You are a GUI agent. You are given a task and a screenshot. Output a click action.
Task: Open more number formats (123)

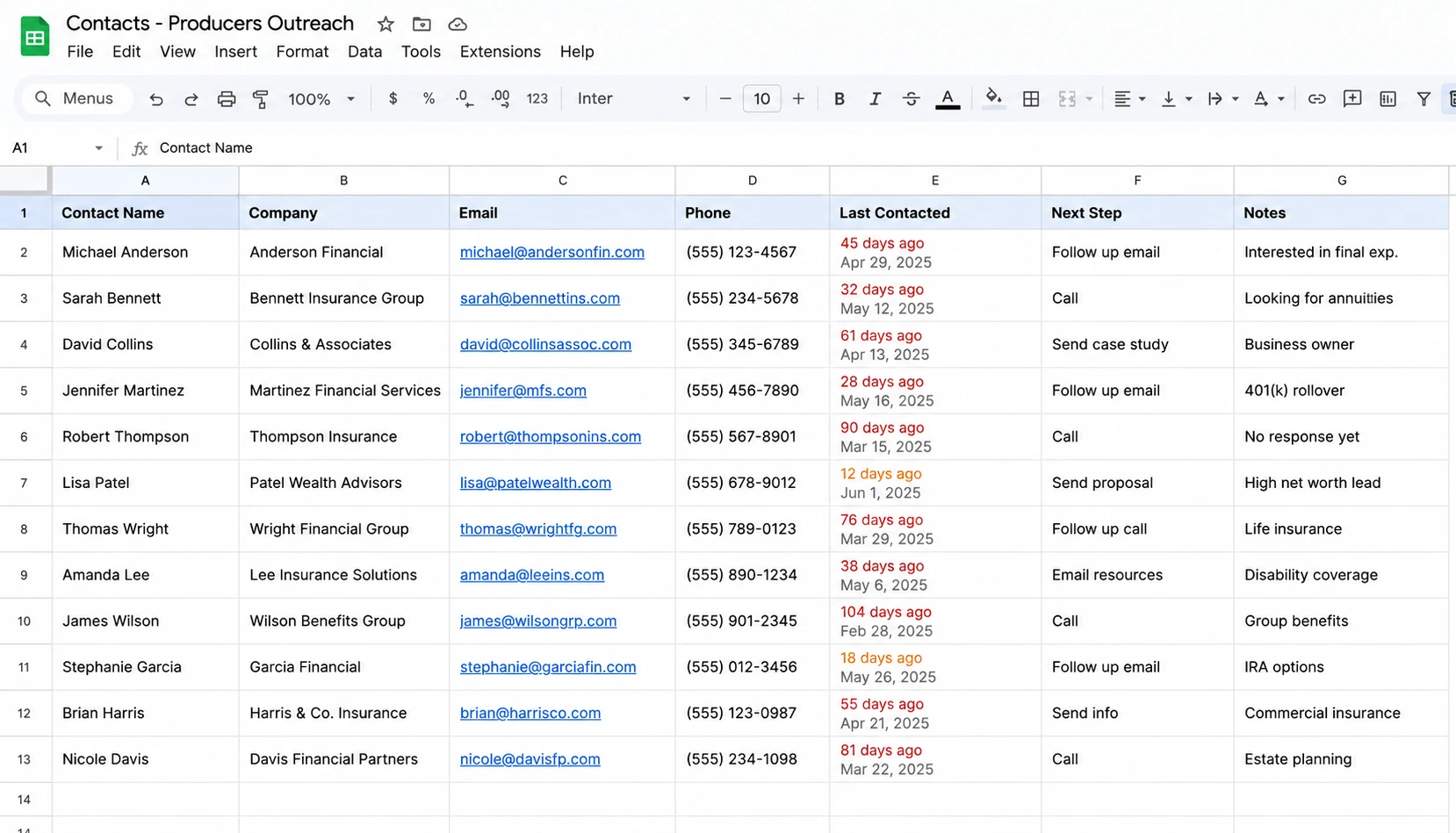(x=537, y=99)
